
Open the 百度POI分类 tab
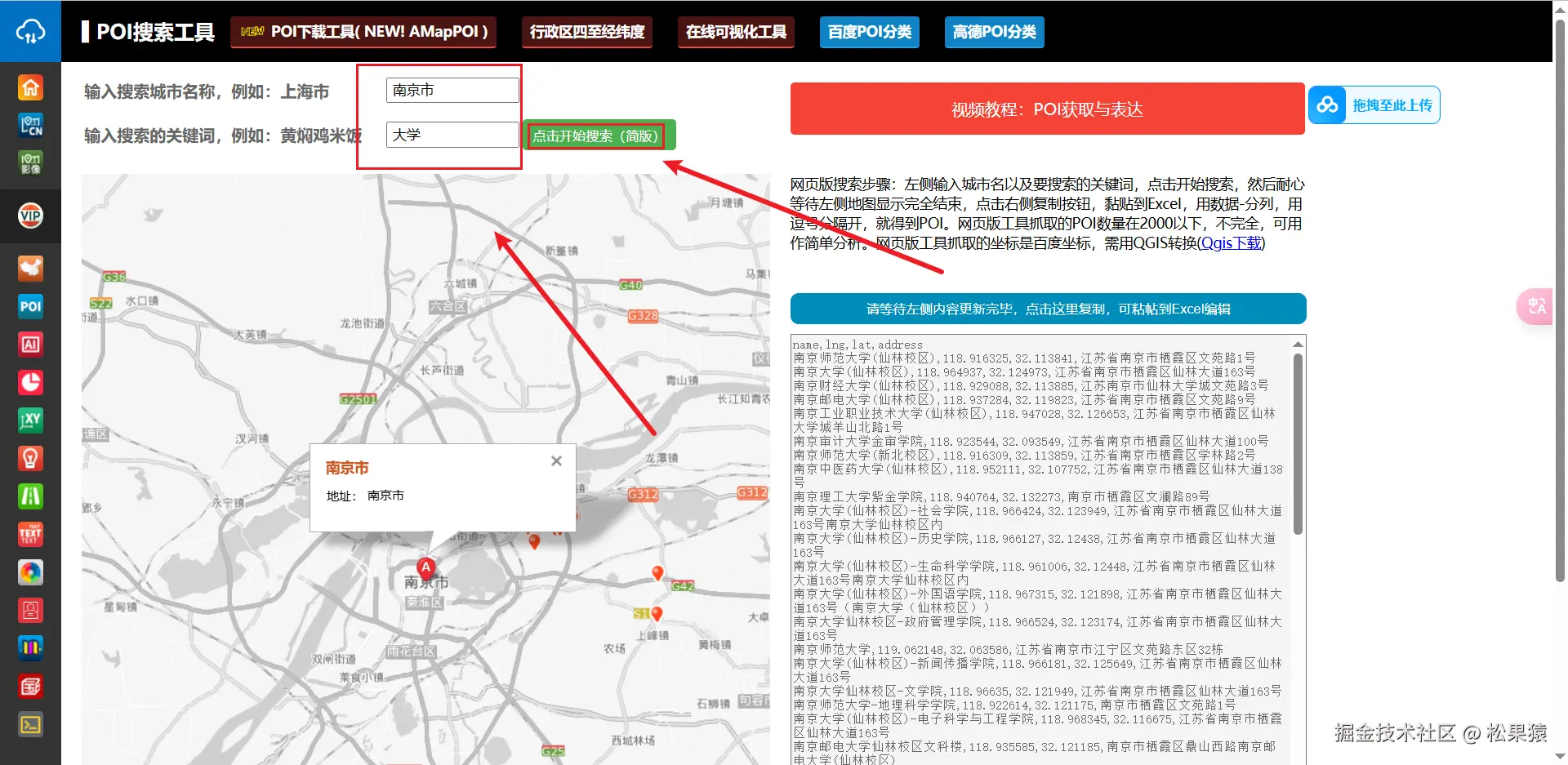point(870,32)
